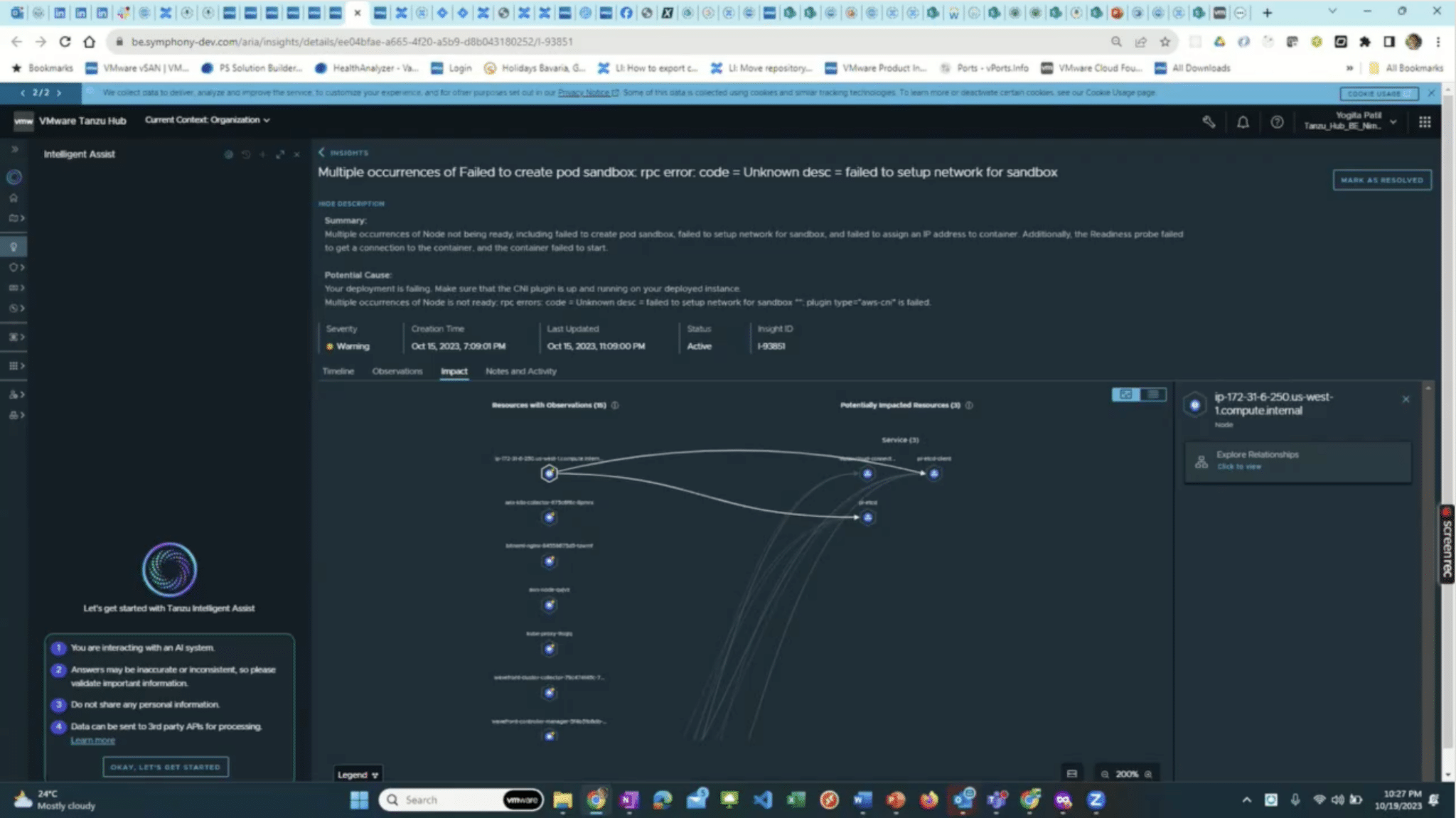Open the wrench developer tools icon
This screenshot has height=818, width=1456.
click(x=1209, y=122)
